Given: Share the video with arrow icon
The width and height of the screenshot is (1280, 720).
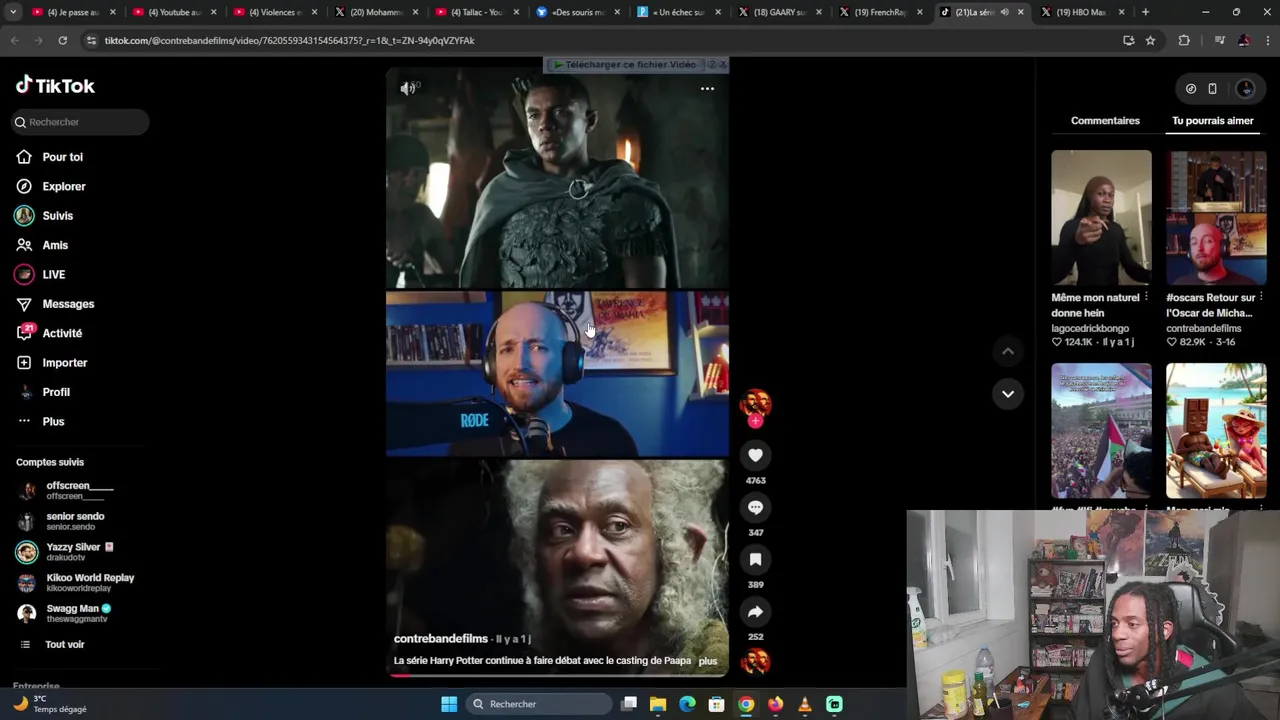Looking at the screenshot, I should tap(755, 611).
